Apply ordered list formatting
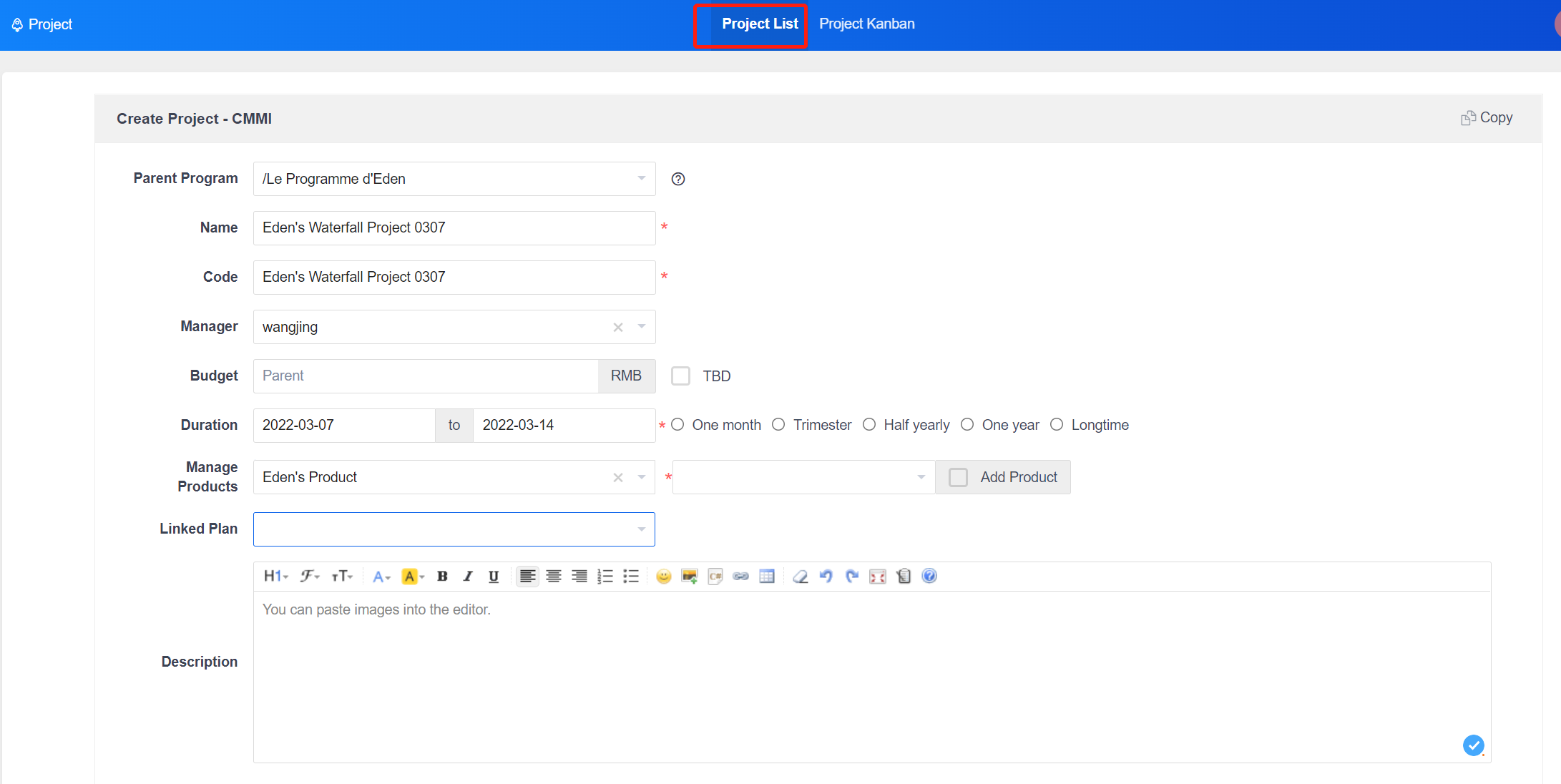This screenshot has height=784, width=1561. 605,577
